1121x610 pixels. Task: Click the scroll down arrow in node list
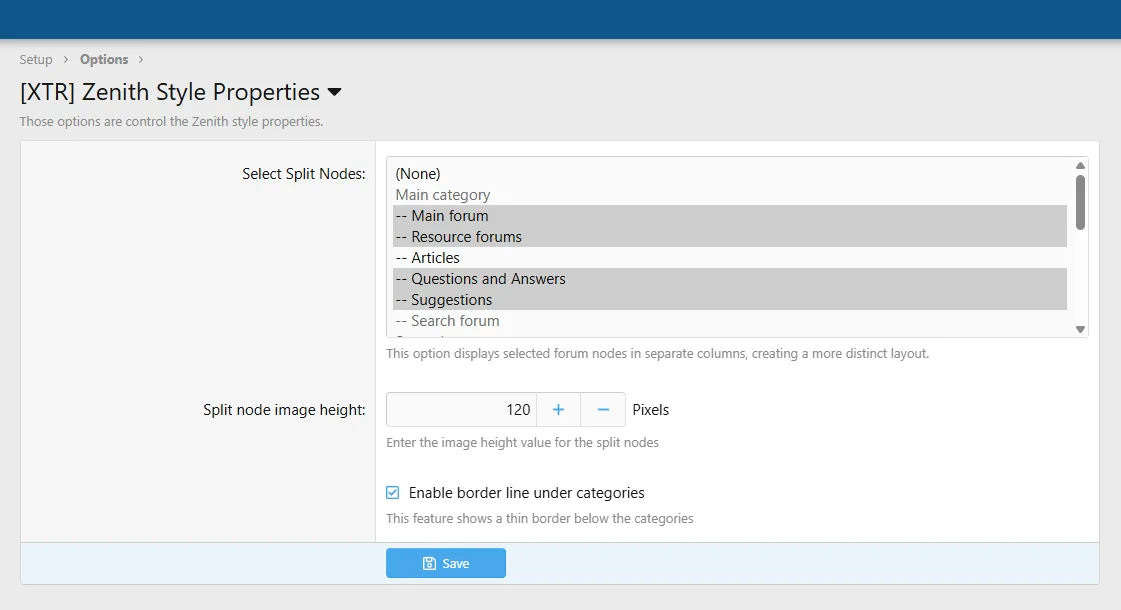pyautogui.click(x=1080, y=329)
